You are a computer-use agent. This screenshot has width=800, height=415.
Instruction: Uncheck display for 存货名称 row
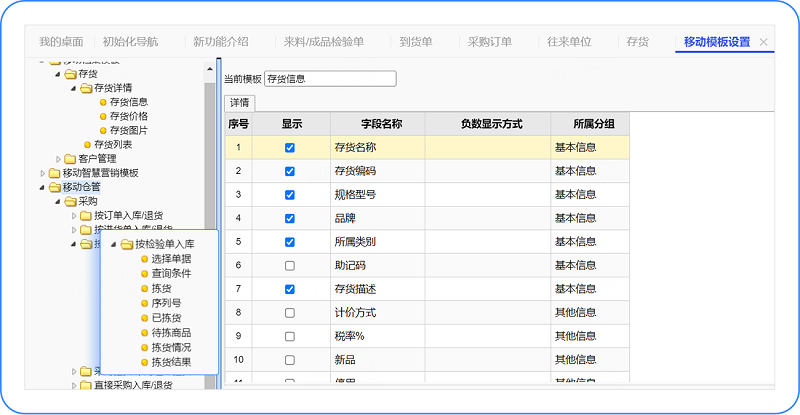290,148
